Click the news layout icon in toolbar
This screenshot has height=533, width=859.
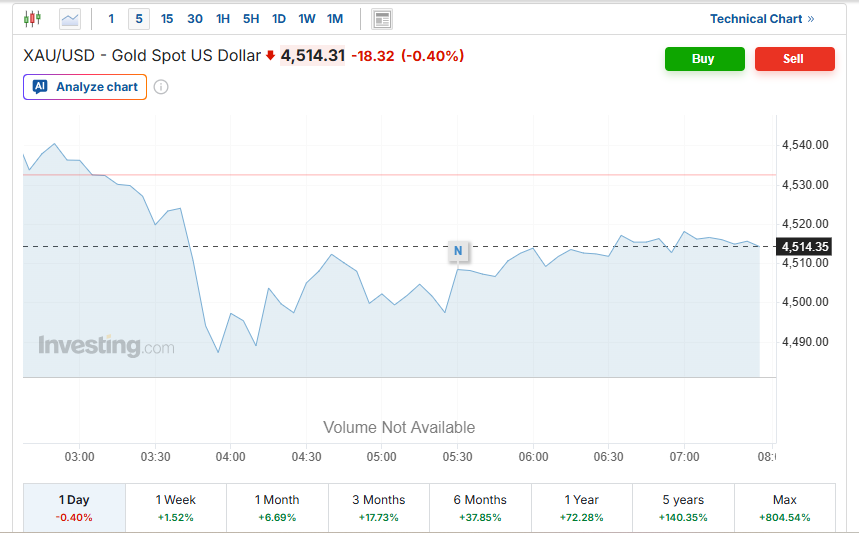381,19
